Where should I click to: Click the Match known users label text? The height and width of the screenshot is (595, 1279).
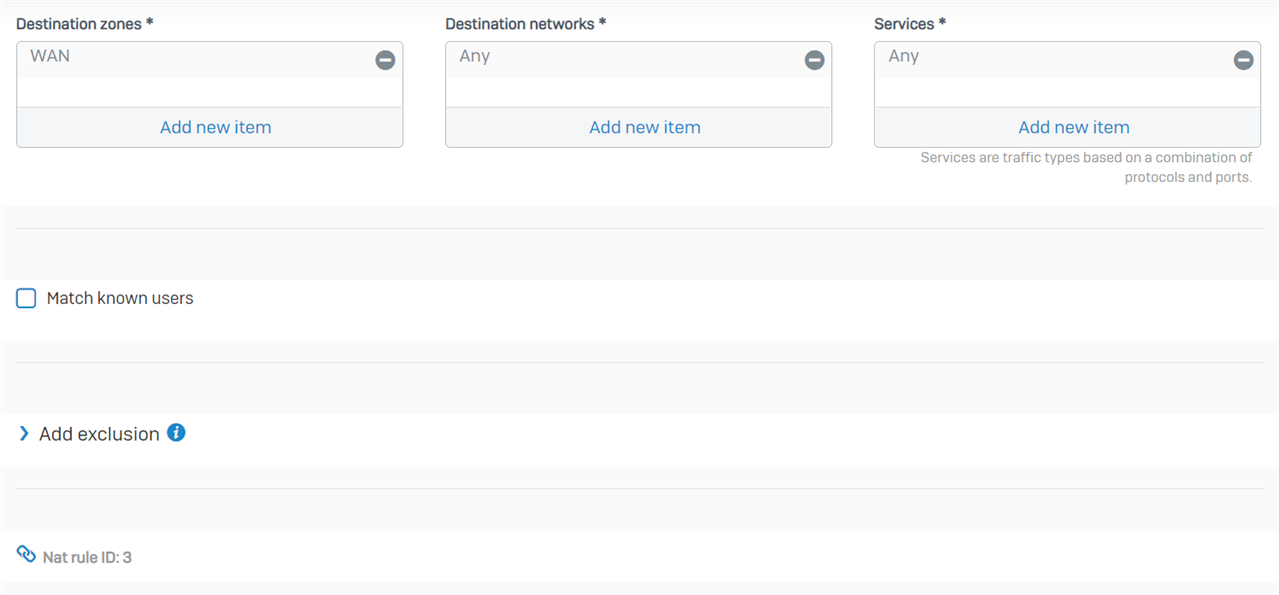click(120, 298)
